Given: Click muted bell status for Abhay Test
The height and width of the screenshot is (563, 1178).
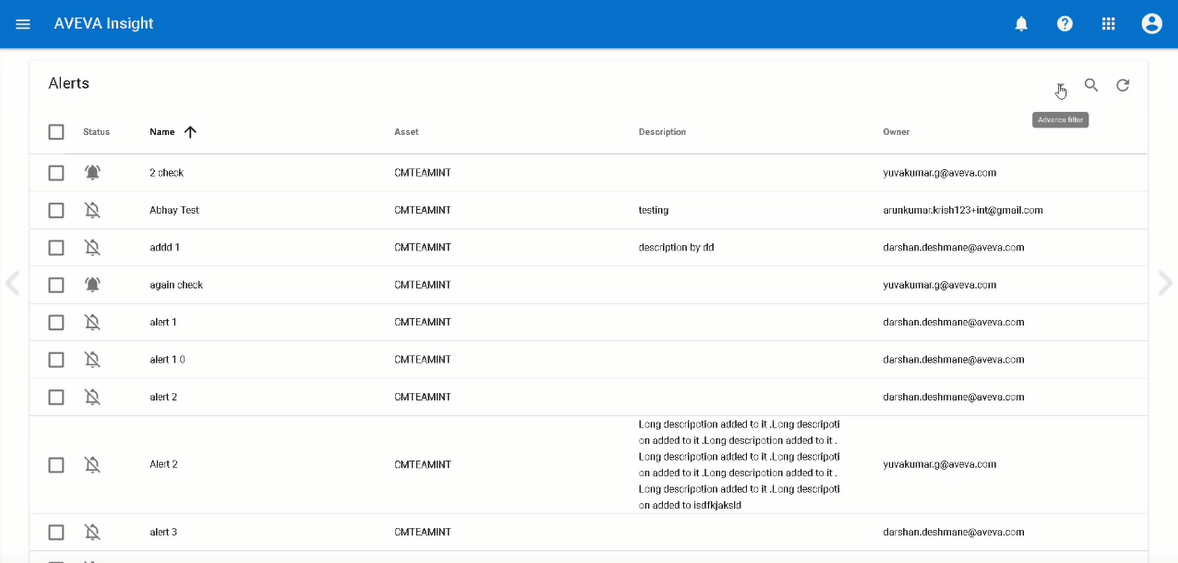Looking at the screenshot, I should (x=92, y=211).
